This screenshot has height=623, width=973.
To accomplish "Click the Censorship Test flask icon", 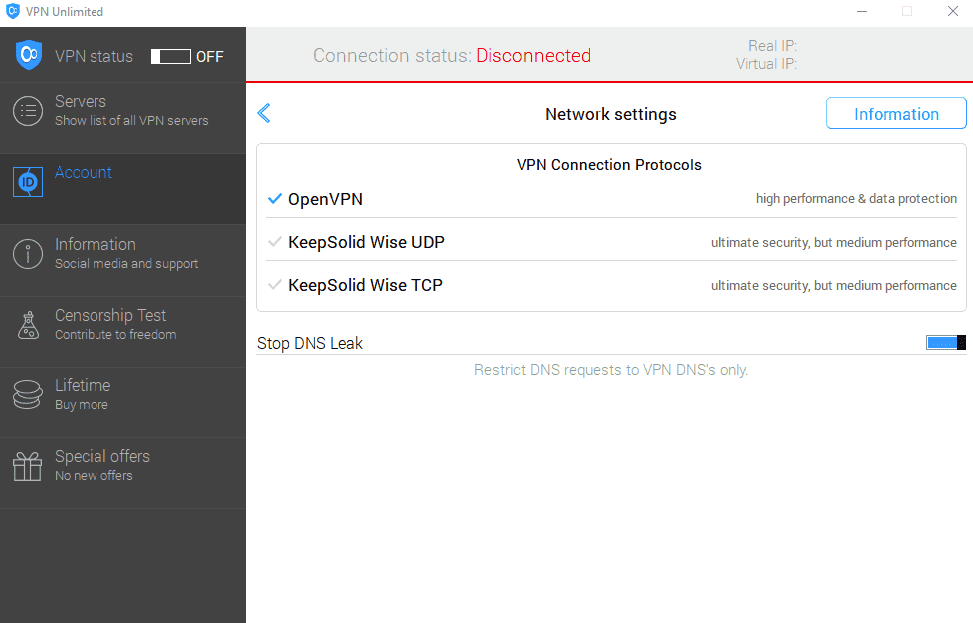I will click(28, 325).
